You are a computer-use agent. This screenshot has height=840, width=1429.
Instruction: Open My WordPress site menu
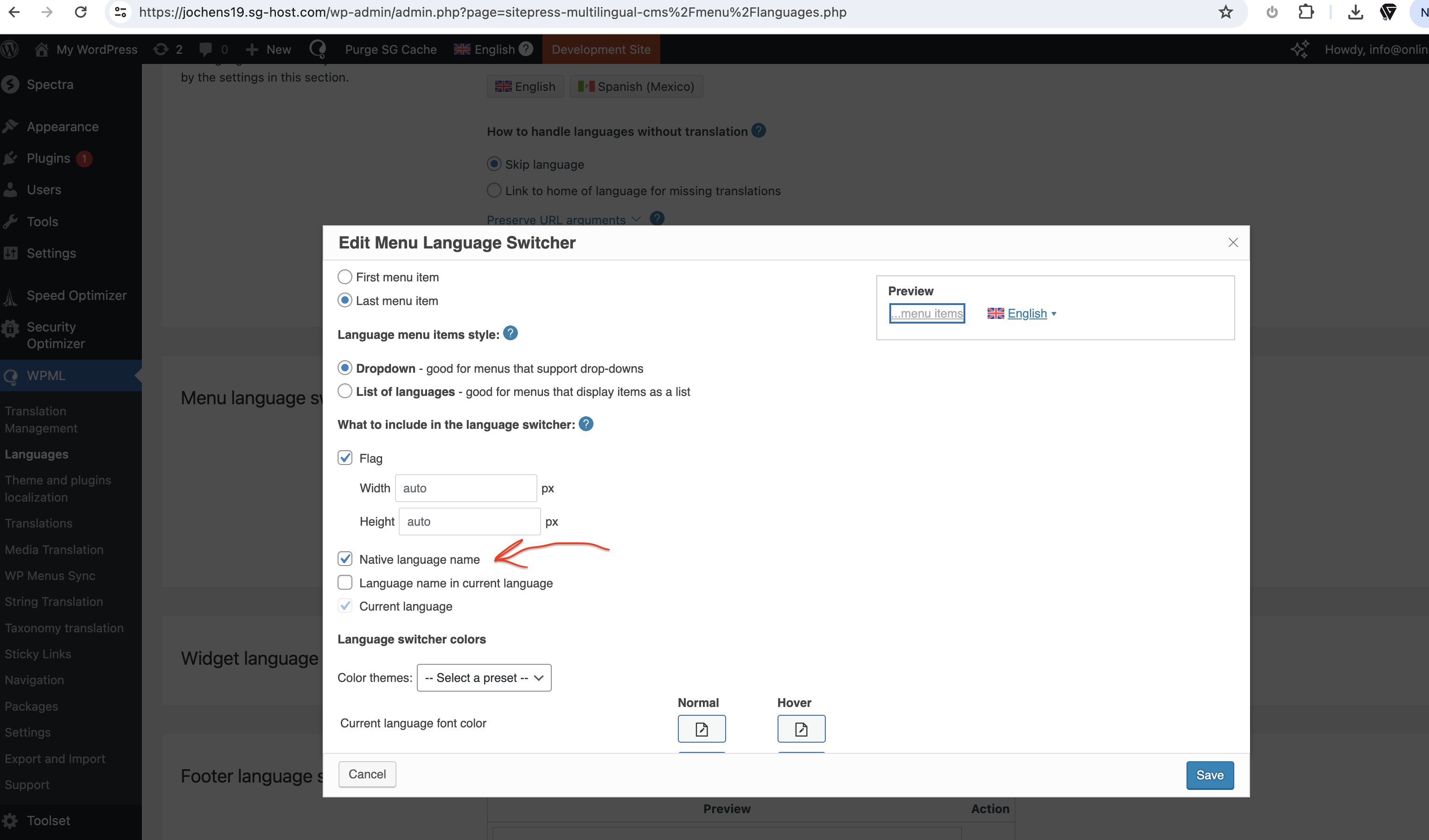pyautogui.click(x=86, y=49)
